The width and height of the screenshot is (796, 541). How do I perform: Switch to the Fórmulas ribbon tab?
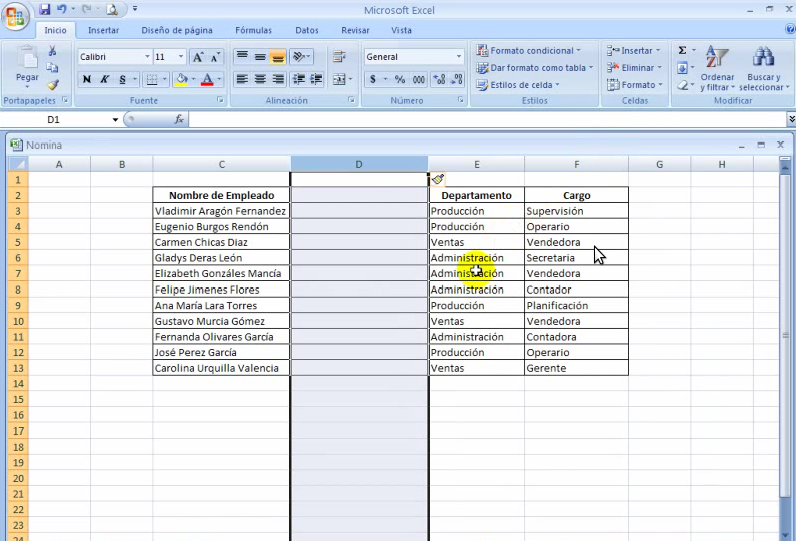[x=253, y=31]
